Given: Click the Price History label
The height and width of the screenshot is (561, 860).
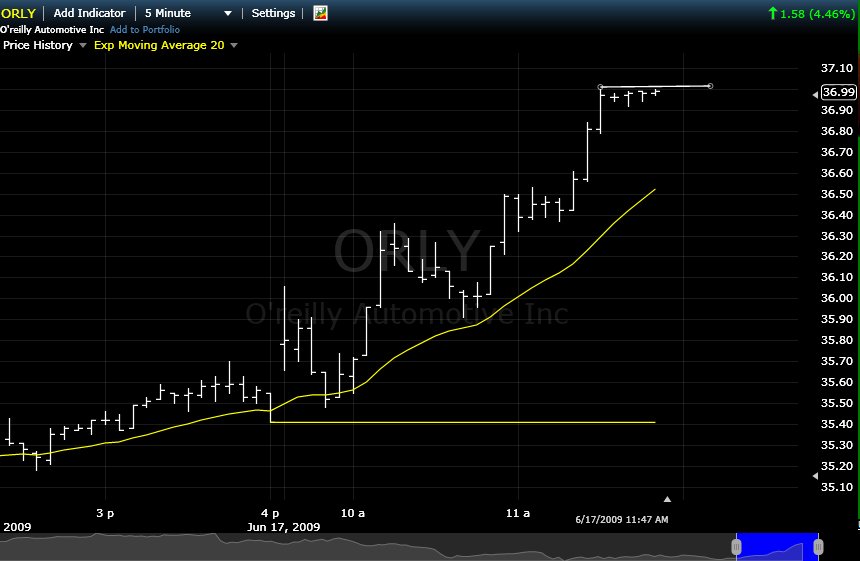Looking at the screenshot, I should [38, 45].
